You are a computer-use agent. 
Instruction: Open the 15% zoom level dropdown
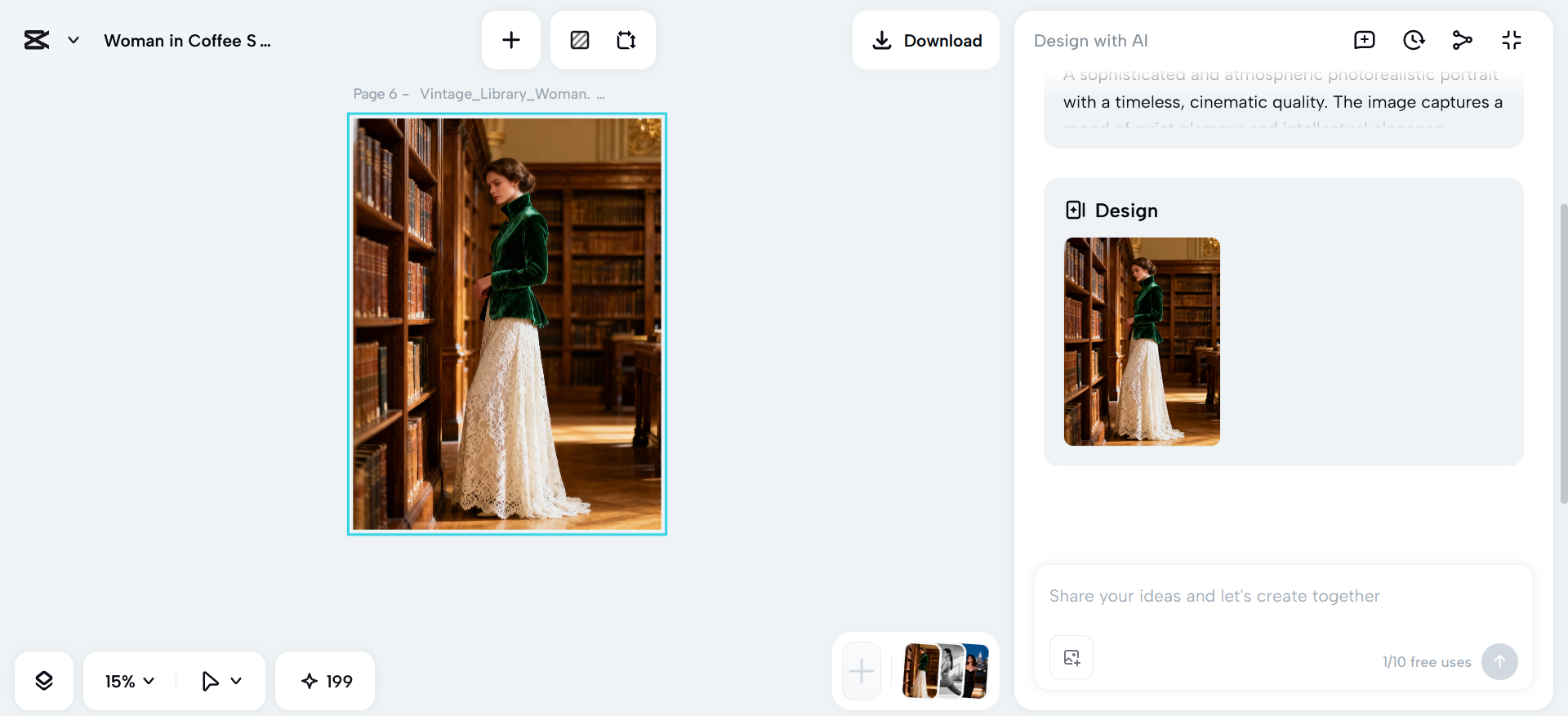[129, 681]
